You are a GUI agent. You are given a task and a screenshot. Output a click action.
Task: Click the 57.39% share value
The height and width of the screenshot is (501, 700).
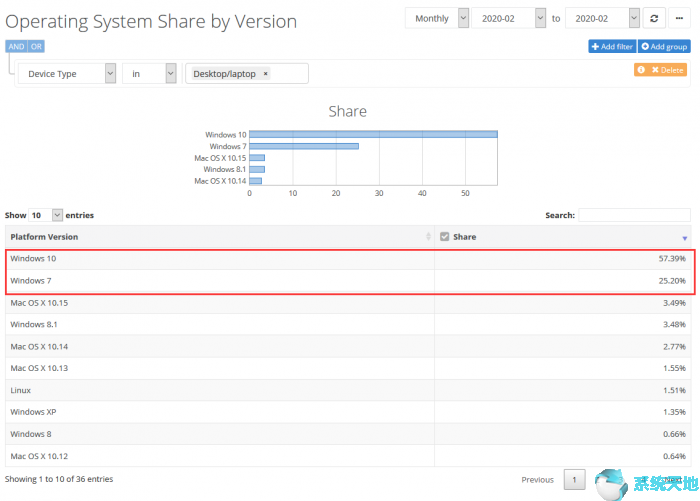click(x=672, y=259)
